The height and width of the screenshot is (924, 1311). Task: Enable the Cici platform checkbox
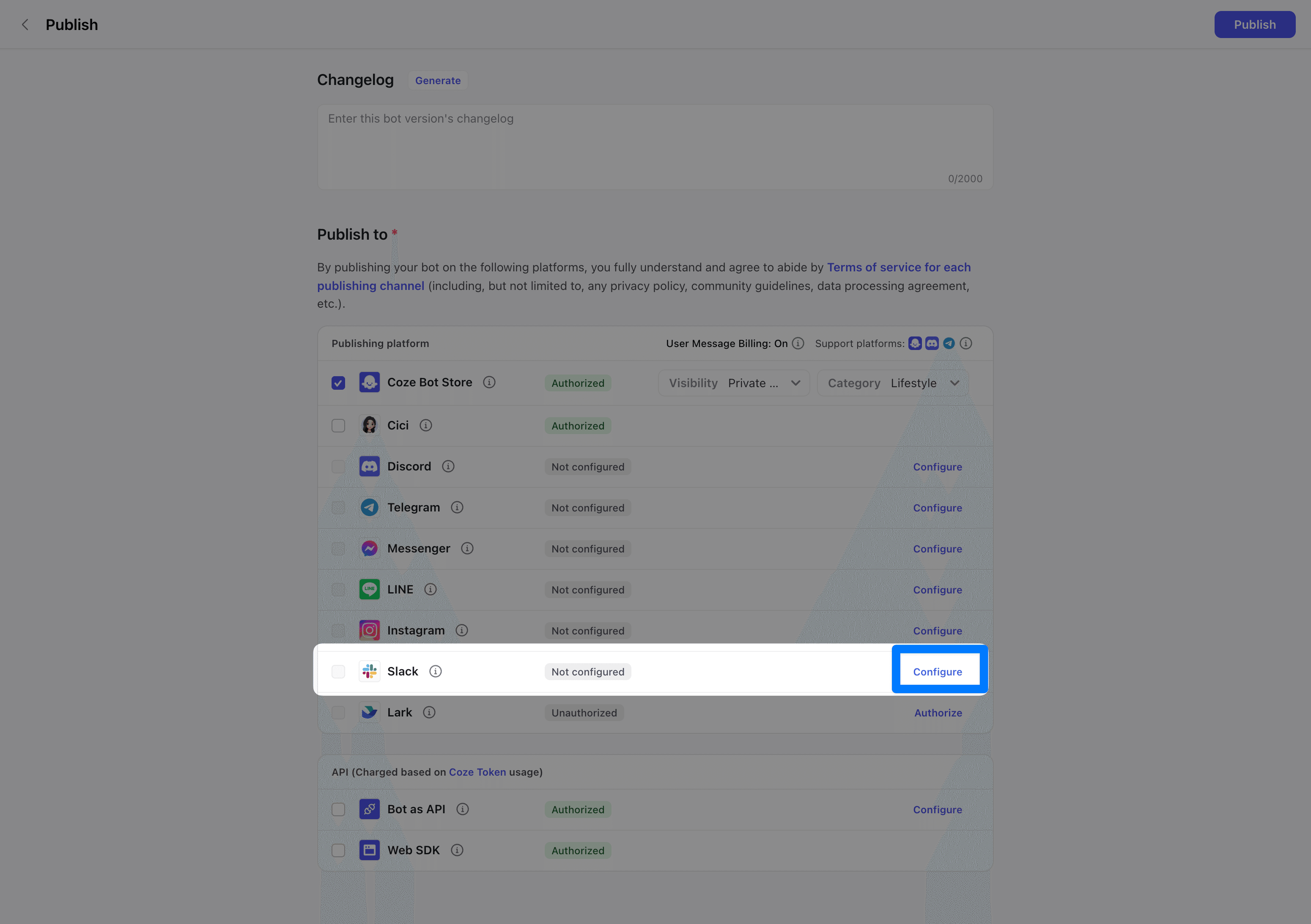(338, 426)
